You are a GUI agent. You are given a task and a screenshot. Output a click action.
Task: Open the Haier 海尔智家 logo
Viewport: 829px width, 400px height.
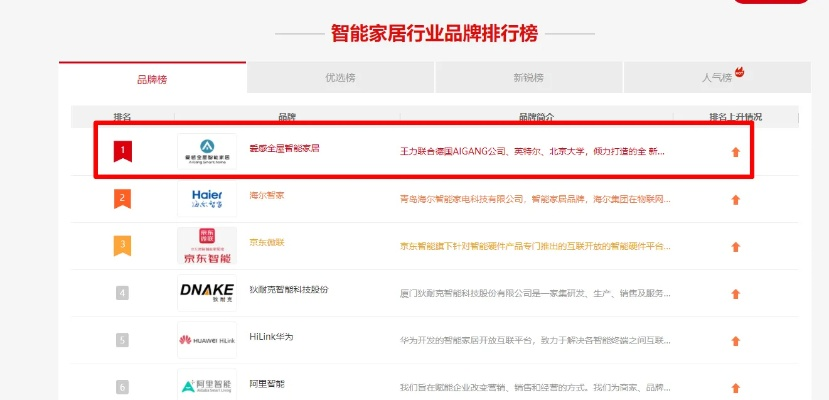207,199
